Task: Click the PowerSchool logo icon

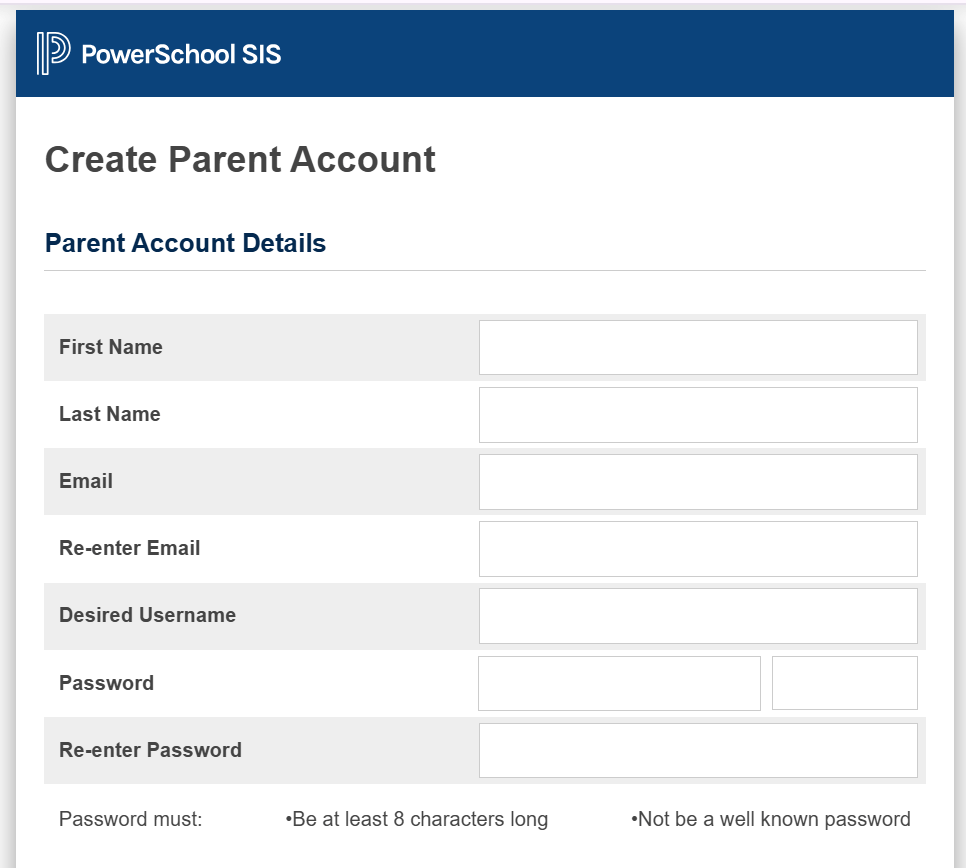Action: pos(53,53)
